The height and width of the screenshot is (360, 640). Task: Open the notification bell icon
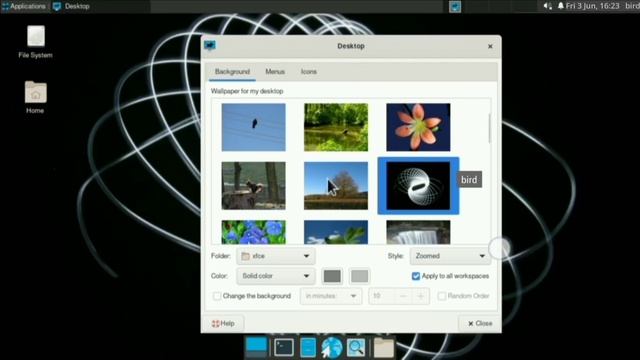[x=561, y=6]
